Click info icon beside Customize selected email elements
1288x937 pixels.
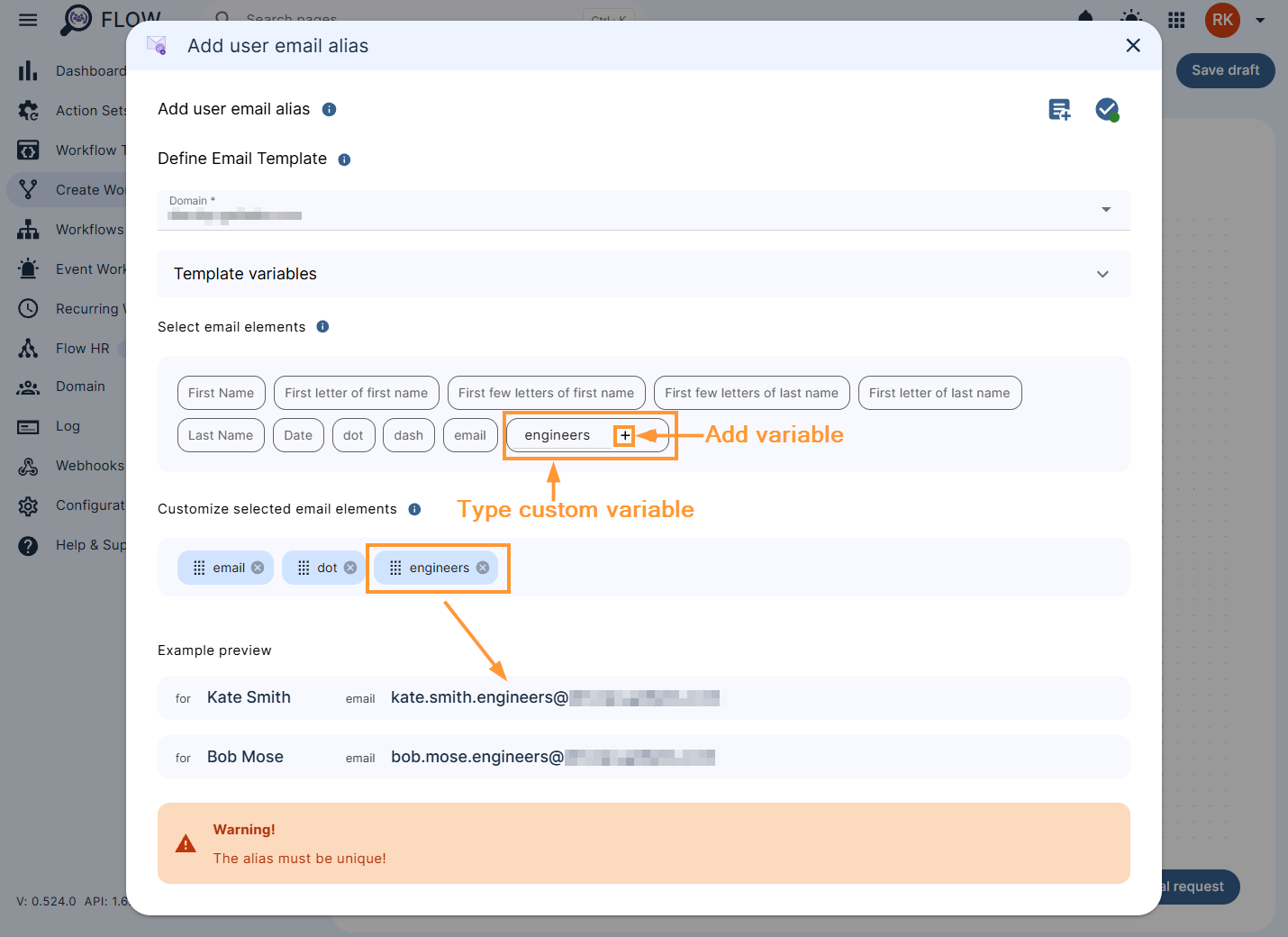(414, 509)
